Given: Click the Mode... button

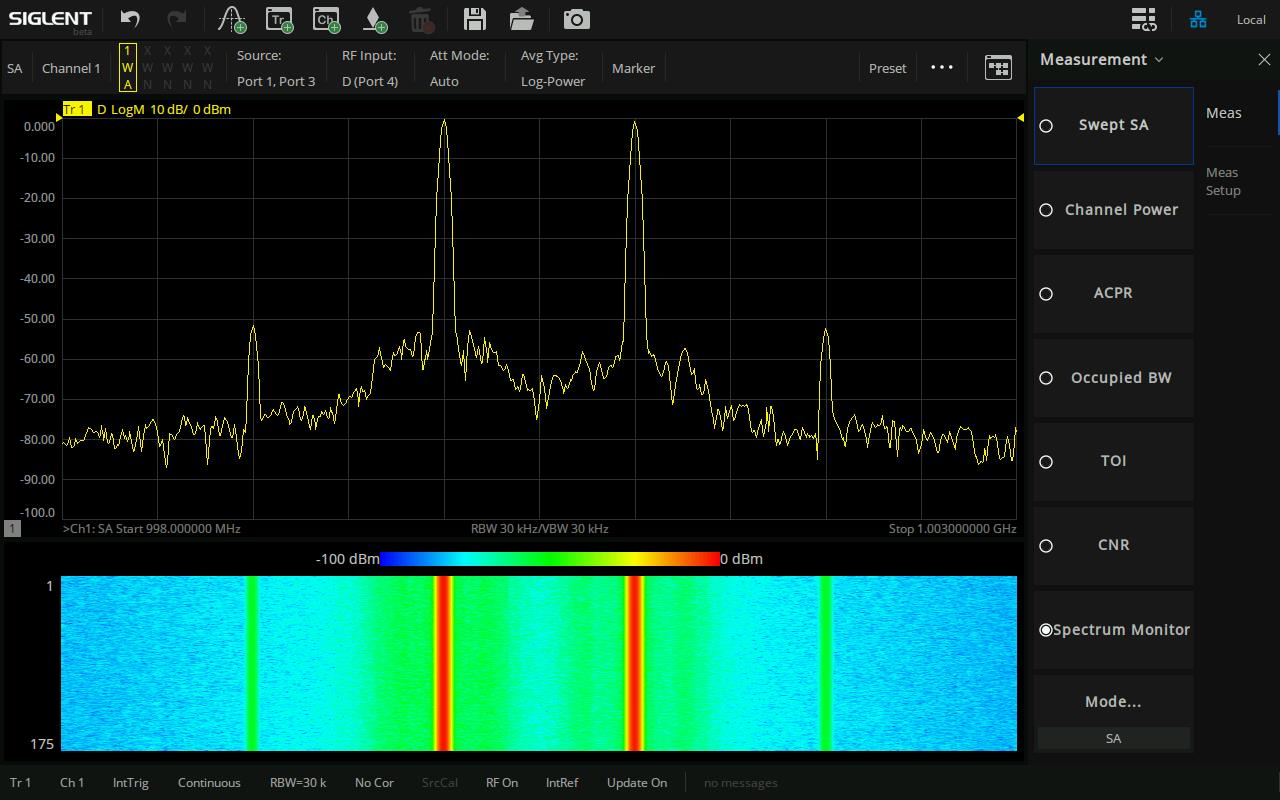Looking at the screenshot, I should (x=1113, y=702).
